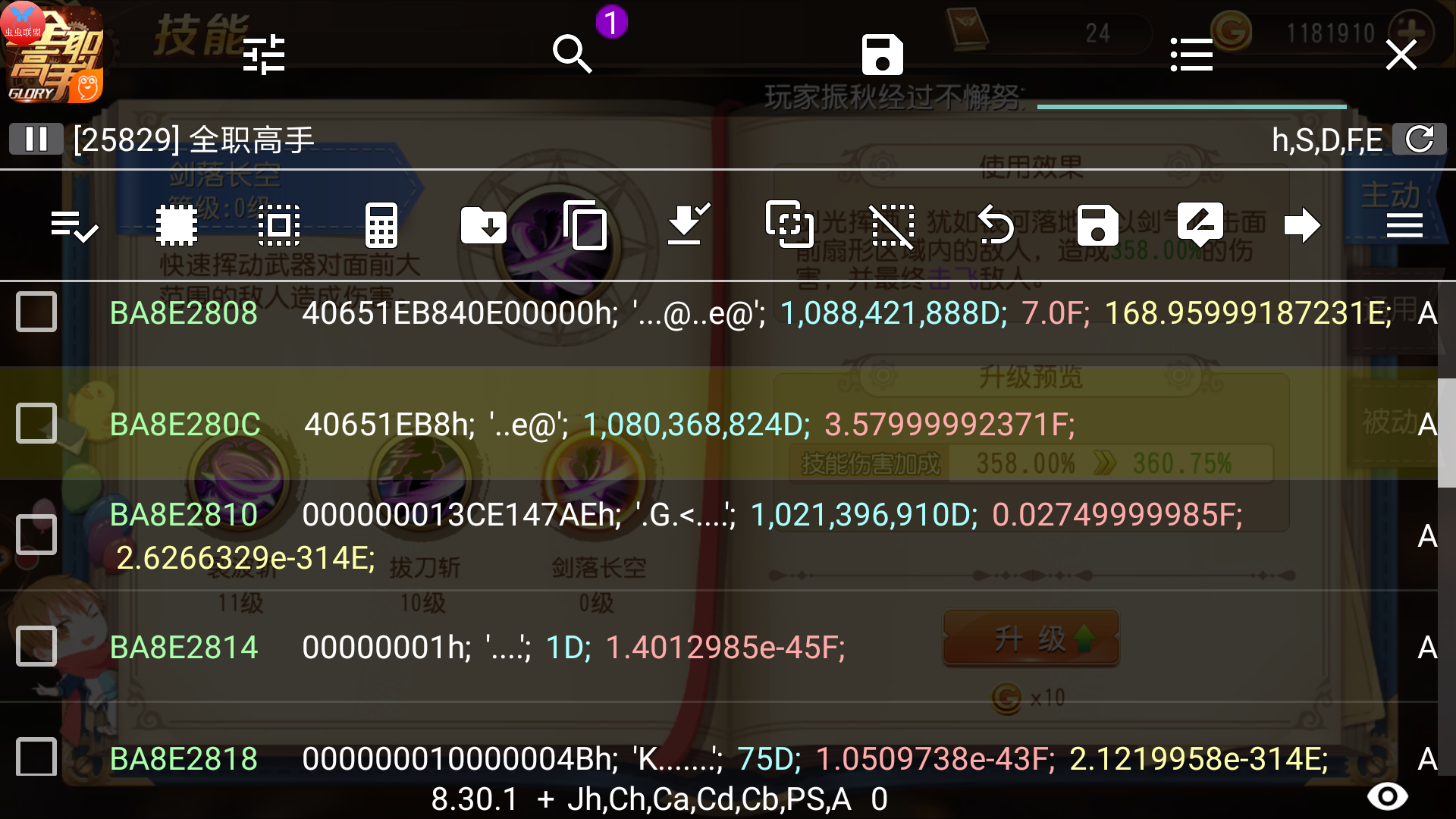Screen dimensions: 1456x819
Task: Tap value 75D in last row
Action: click(769, 759)
